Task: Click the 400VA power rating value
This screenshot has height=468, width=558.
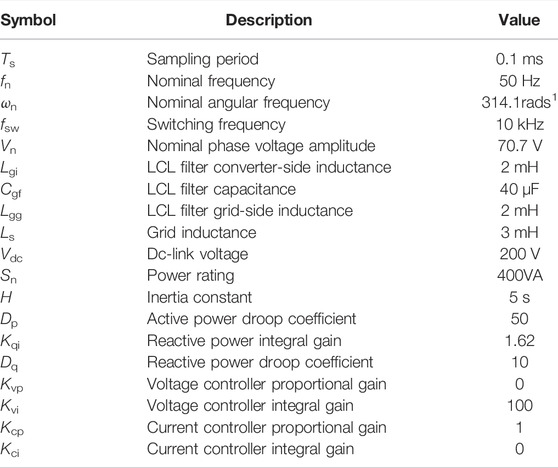Action: coord(520,276)
